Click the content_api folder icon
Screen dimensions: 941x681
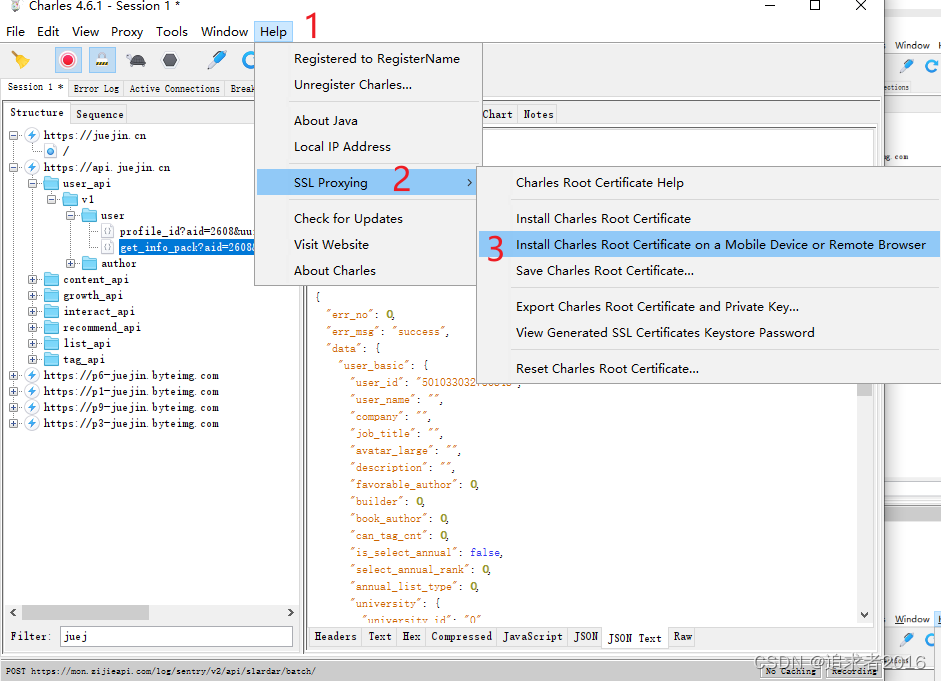(x=52, y=280)
